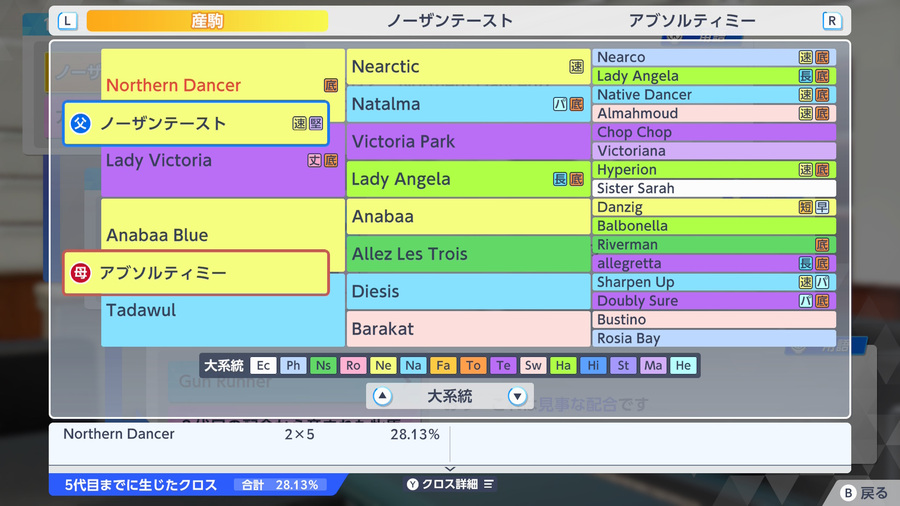
Task: Click the 速 badge on Nearco
Action: [805, 57]
